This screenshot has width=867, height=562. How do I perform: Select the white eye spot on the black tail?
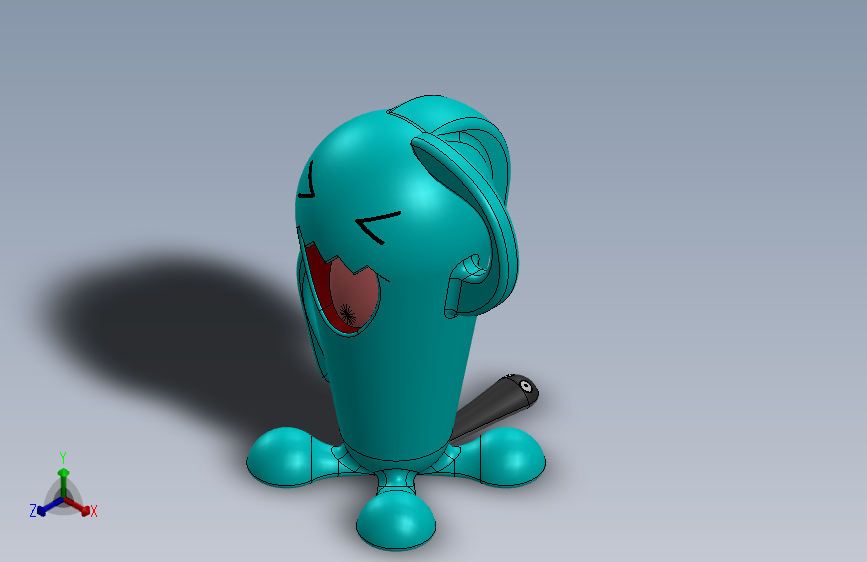point(526,386)
